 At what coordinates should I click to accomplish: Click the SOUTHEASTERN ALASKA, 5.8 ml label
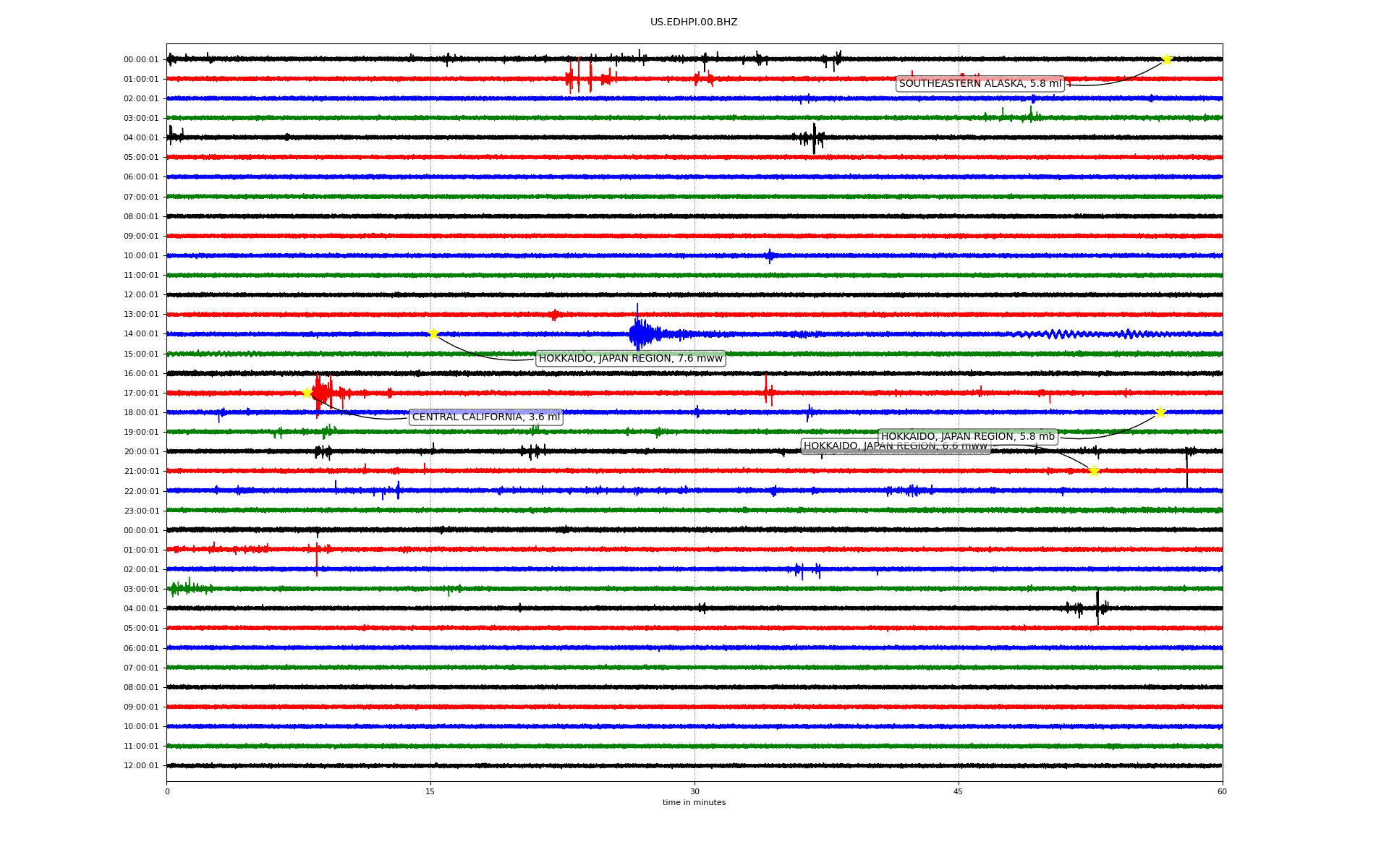[x=980, y=83]
